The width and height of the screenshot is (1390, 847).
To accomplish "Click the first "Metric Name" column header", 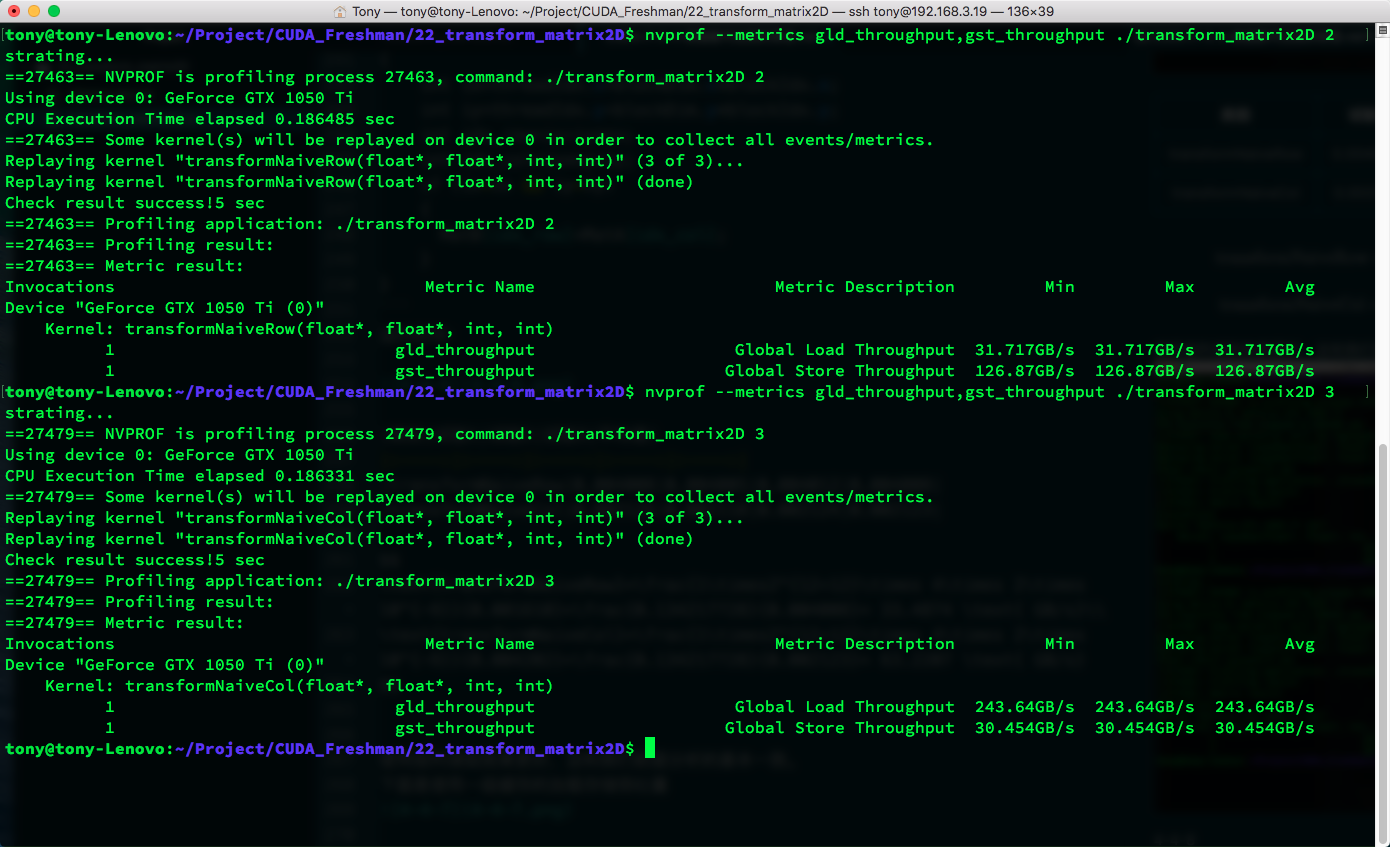I will coord(479,287).
